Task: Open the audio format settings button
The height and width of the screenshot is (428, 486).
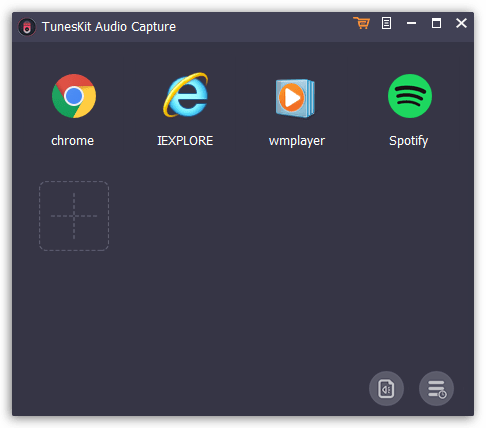Action: [x=386, y=388]
